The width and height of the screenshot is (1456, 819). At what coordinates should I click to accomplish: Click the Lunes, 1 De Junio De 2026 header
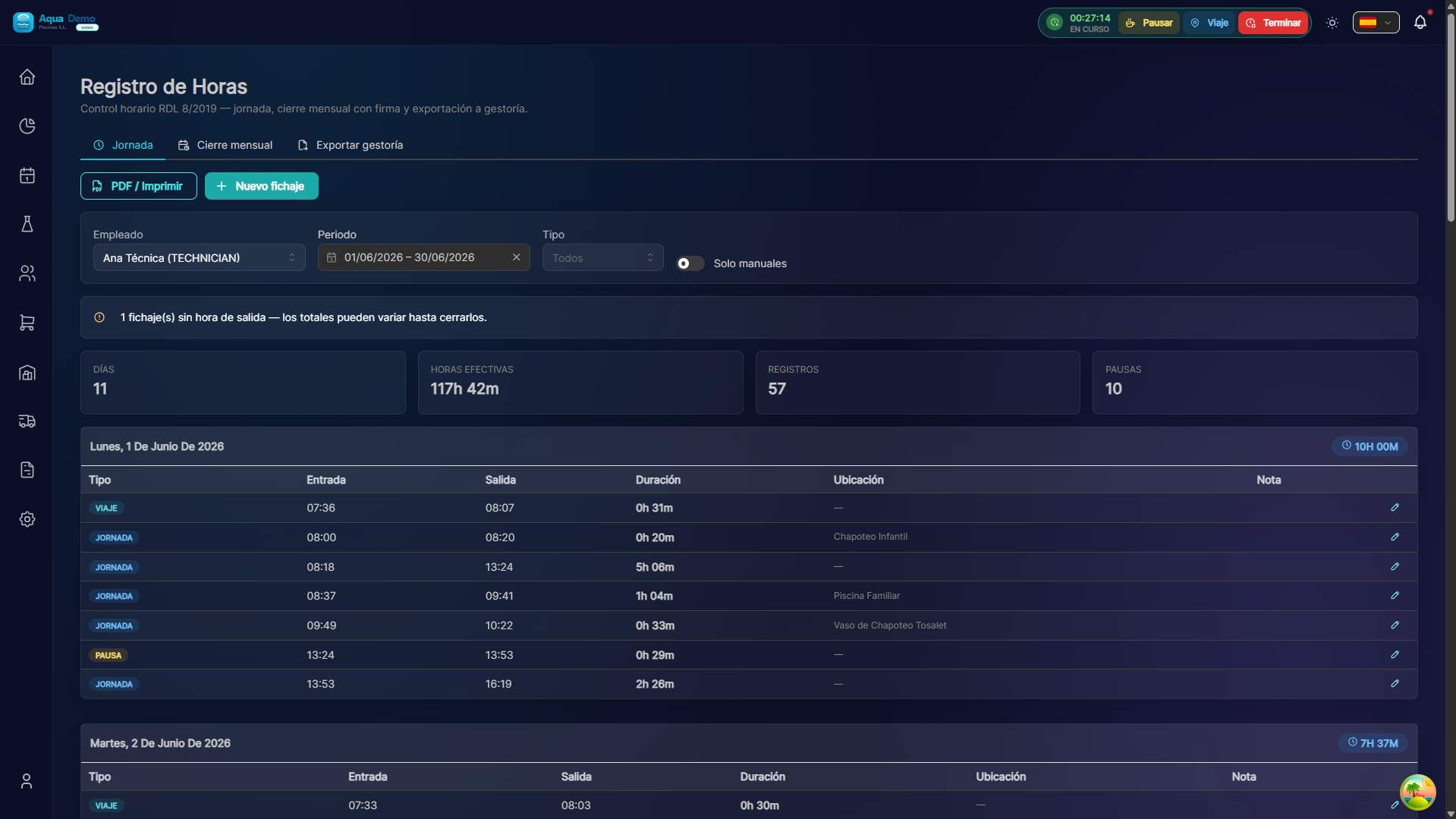[157, 446]
